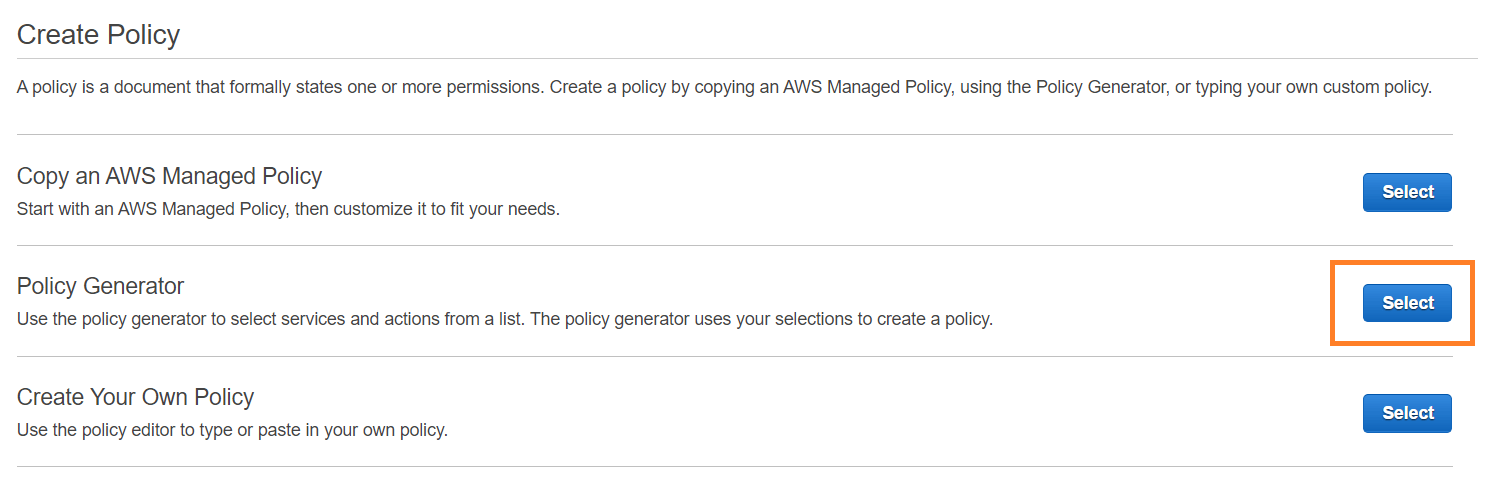Click 'Start with an AWS Managed Policy' description

pyautogui.click(x=150, y=211)
